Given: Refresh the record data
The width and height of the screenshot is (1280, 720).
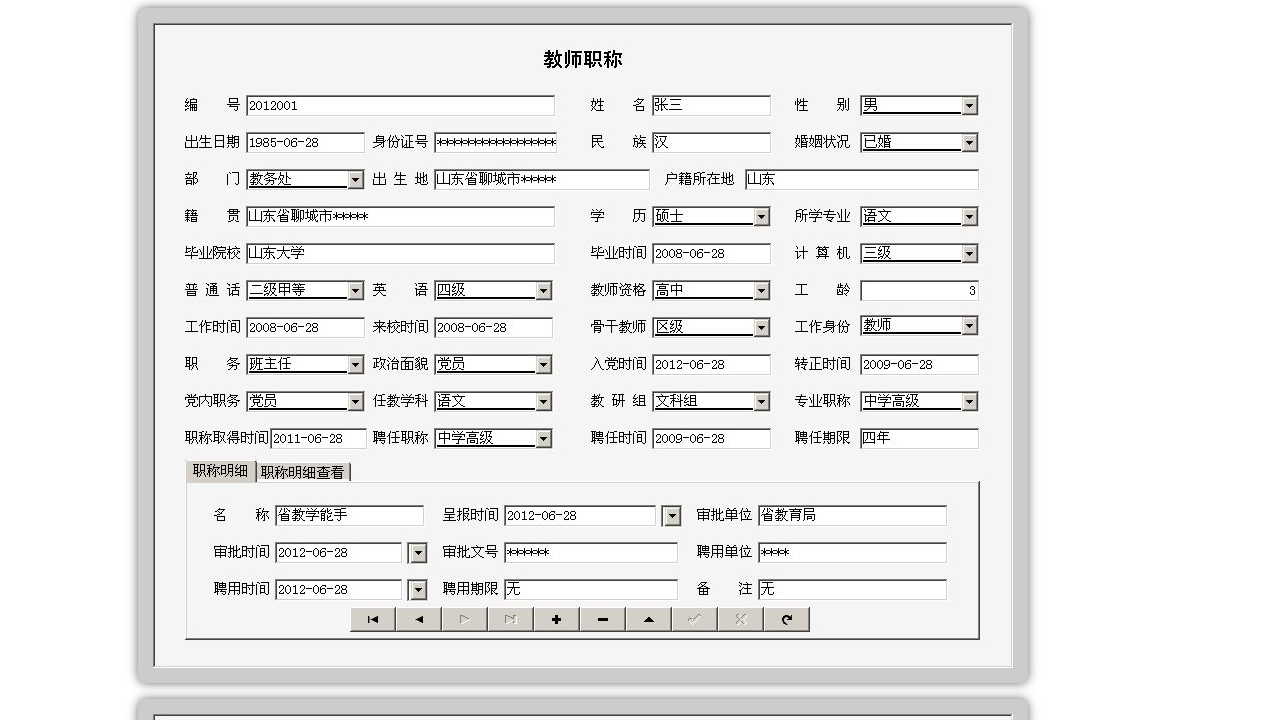Looking at the screenshot, I should [786, 619].
